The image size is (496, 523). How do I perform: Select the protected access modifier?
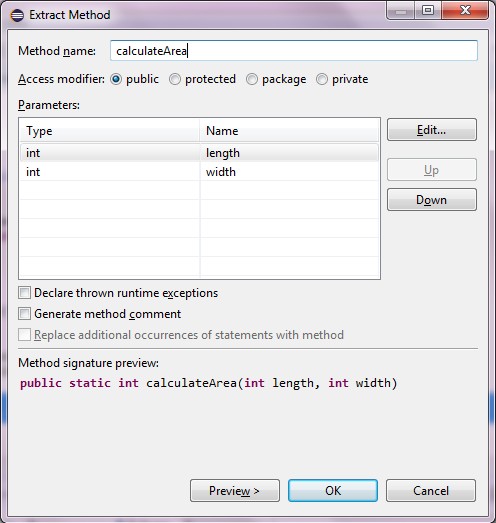pos(175,79)
